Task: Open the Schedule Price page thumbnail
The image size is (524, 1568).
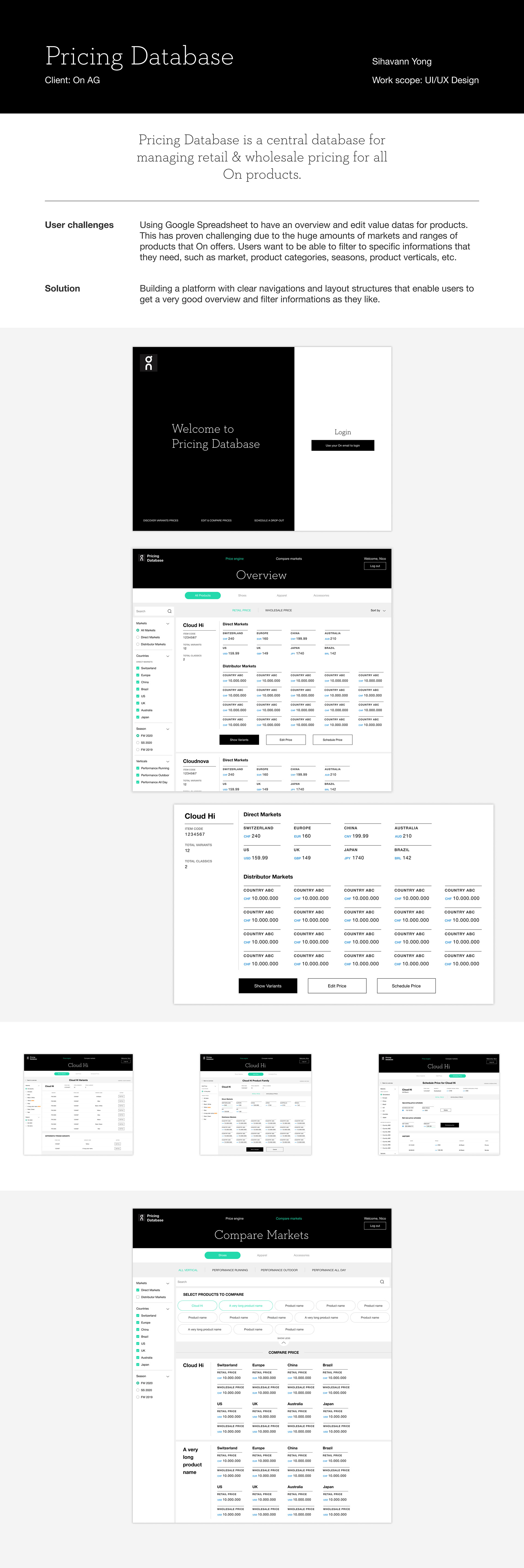Action: 439,1105
